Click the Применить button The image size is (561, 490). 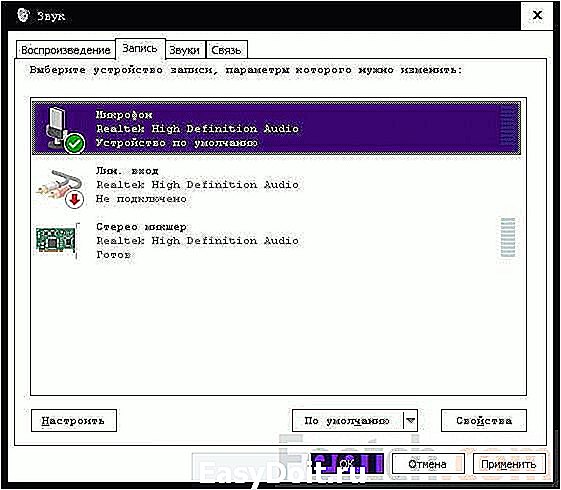(509, 464)
